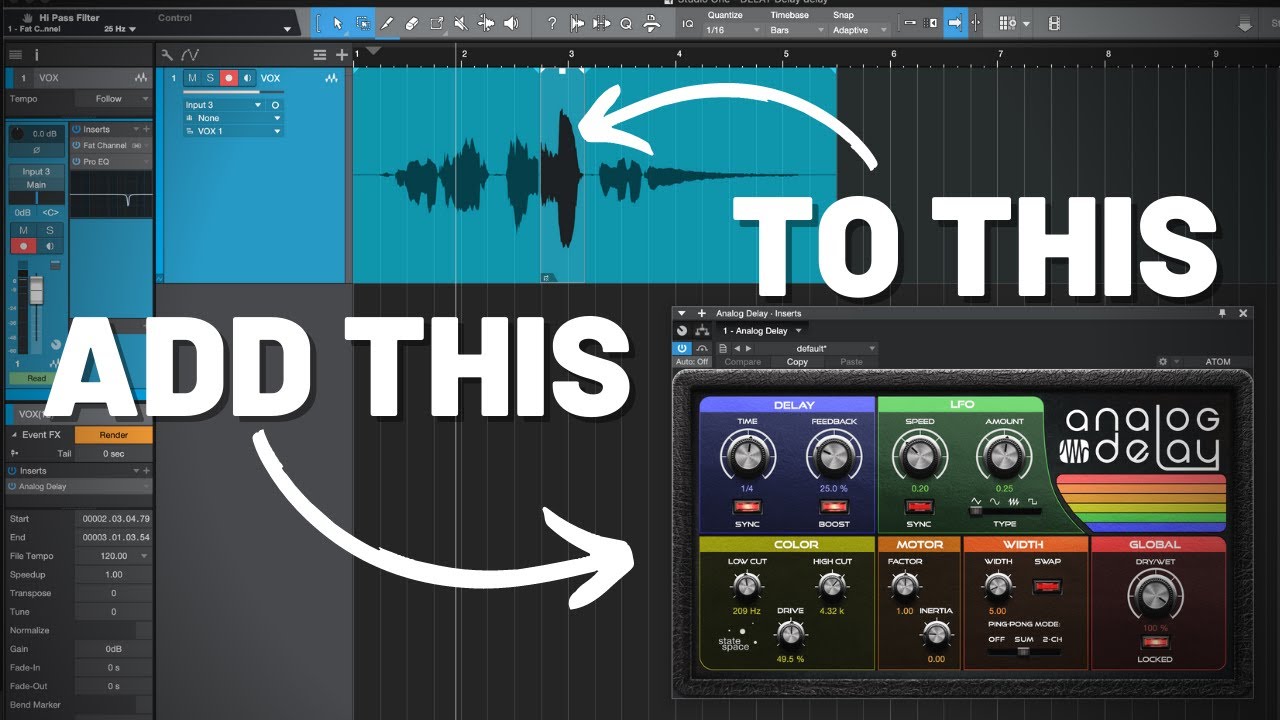Click the Q quantize icon in the toolbar

point(626,23)
